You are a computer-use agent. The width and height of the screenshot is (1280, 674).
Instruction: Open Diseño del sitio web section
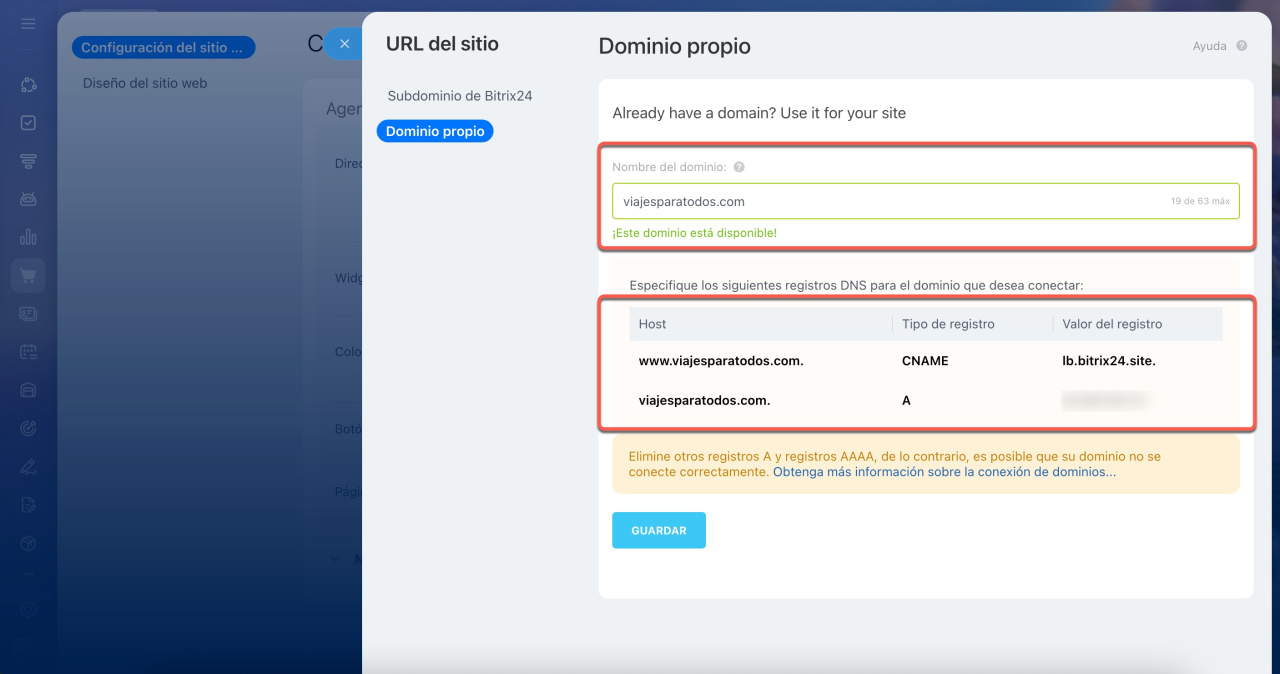145,83
